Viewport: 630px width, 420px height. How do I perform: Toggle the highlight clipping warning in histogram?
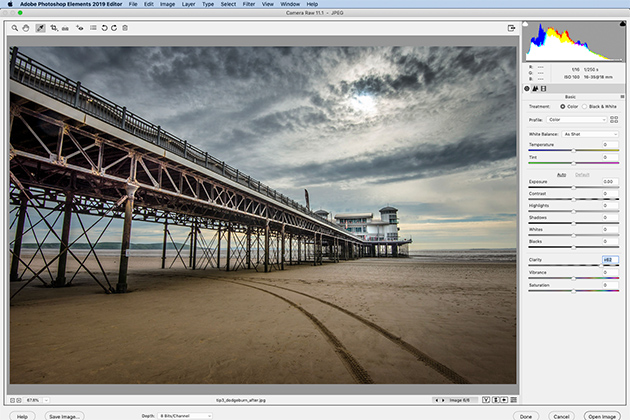623,24
